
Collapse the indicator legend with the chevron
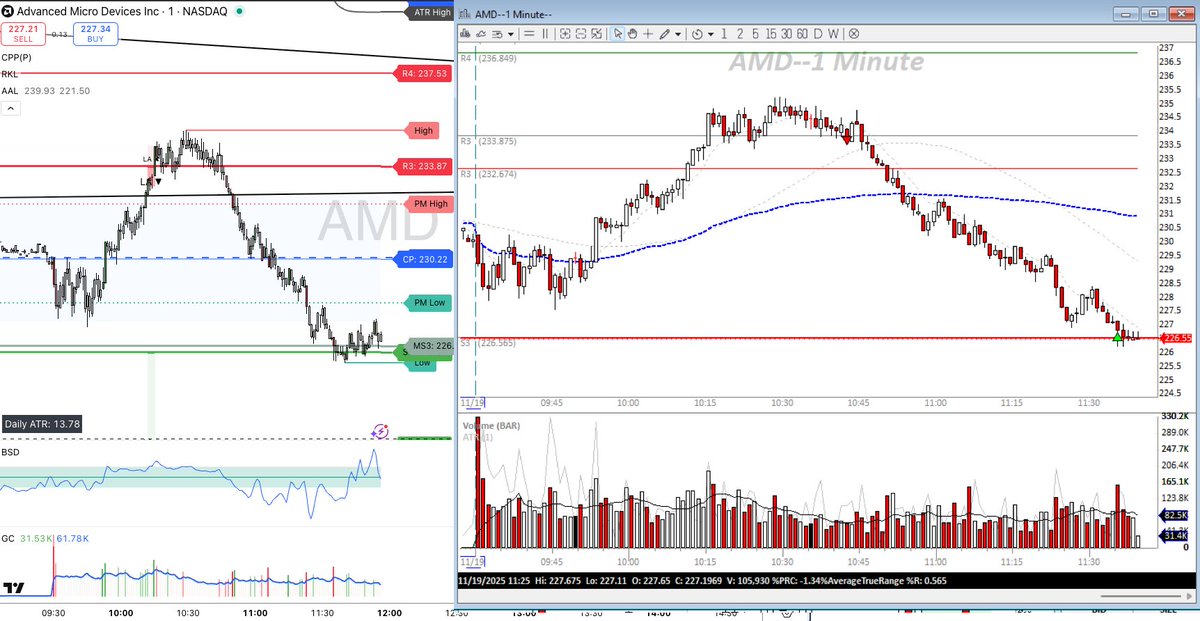pos(10,106)
